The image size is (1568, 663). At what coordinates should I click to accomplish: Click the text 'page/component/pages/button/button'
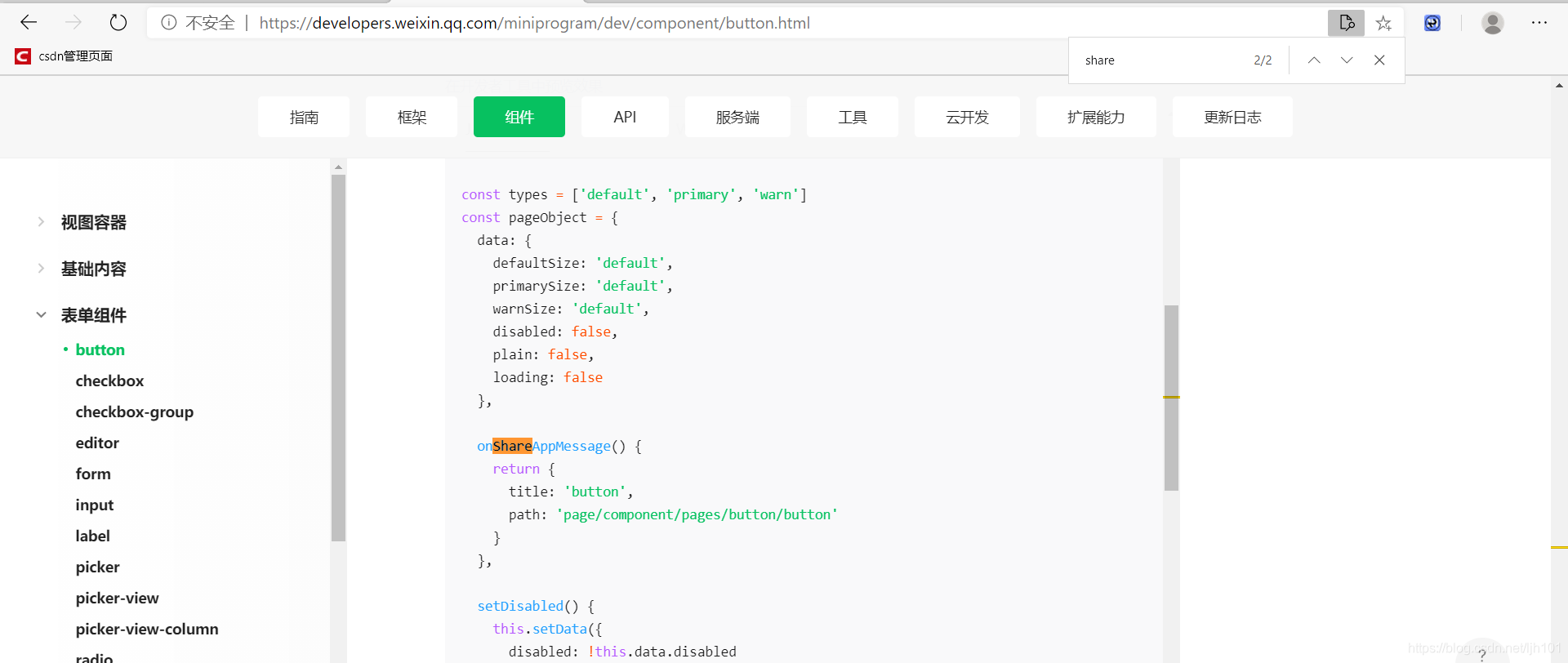pyautogui.click(x=697, y=514)
